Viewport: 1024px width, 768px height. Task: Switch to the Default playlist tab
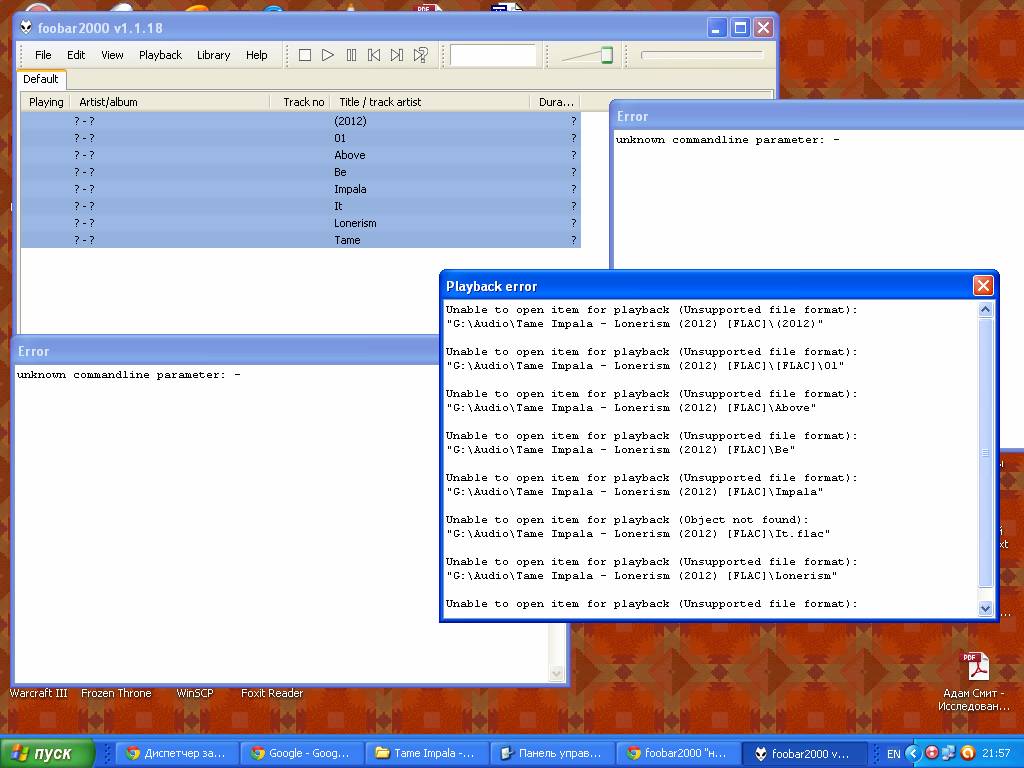pos(41,79)
